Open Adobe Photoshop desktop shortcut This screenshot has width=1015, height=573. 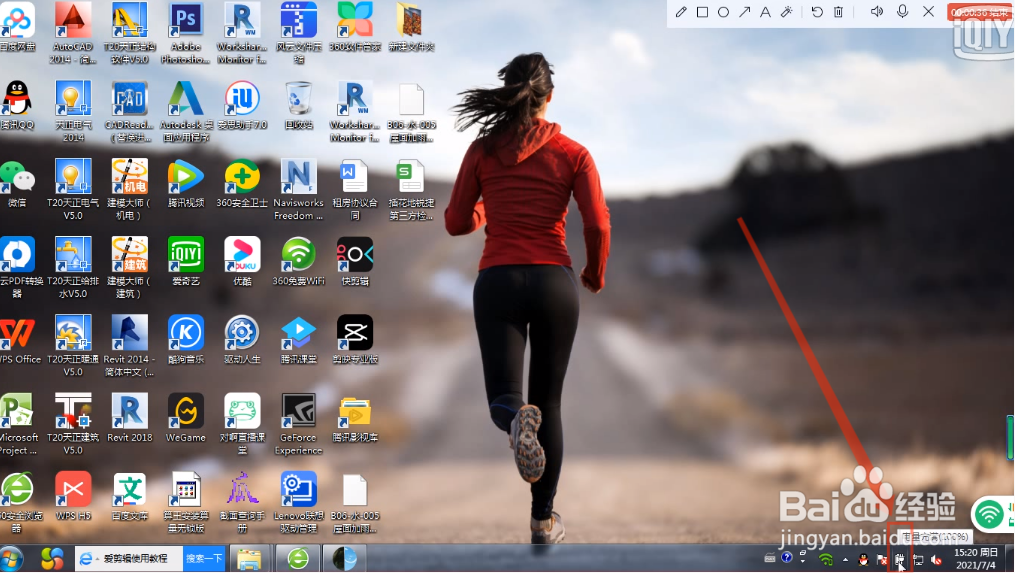point(186,32)
